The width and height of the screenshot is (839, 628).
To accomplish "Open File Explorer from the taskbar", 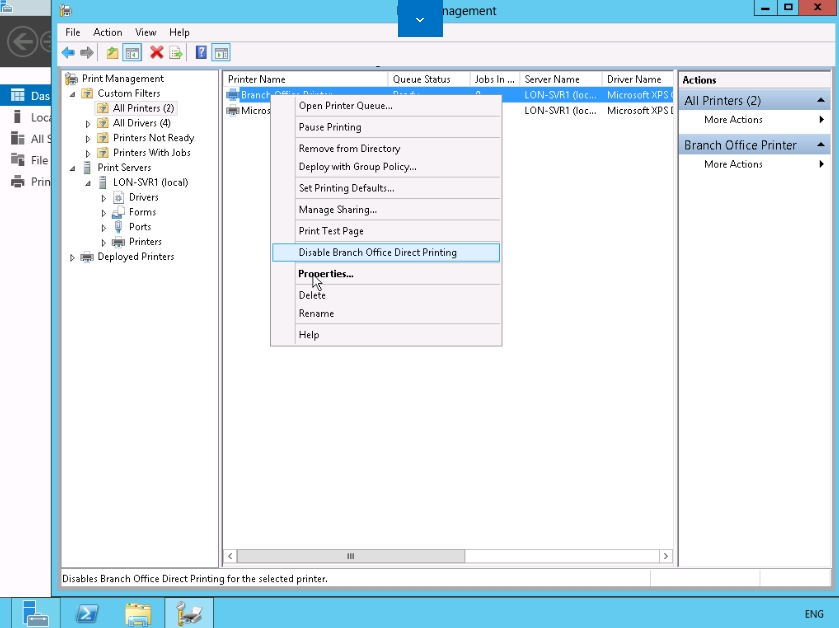I will point(138,613).
